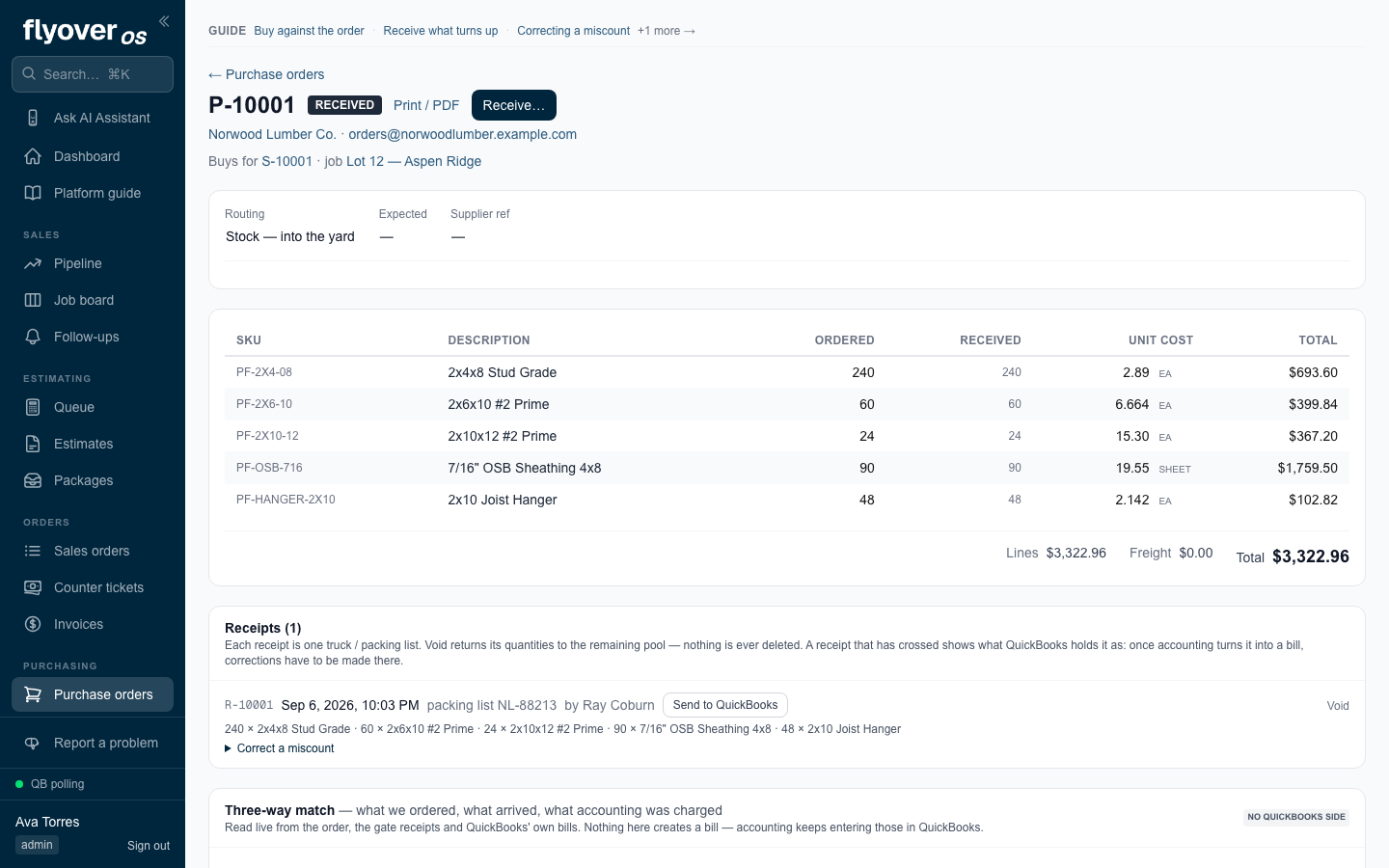Go to Dashboard

[93, 156]
